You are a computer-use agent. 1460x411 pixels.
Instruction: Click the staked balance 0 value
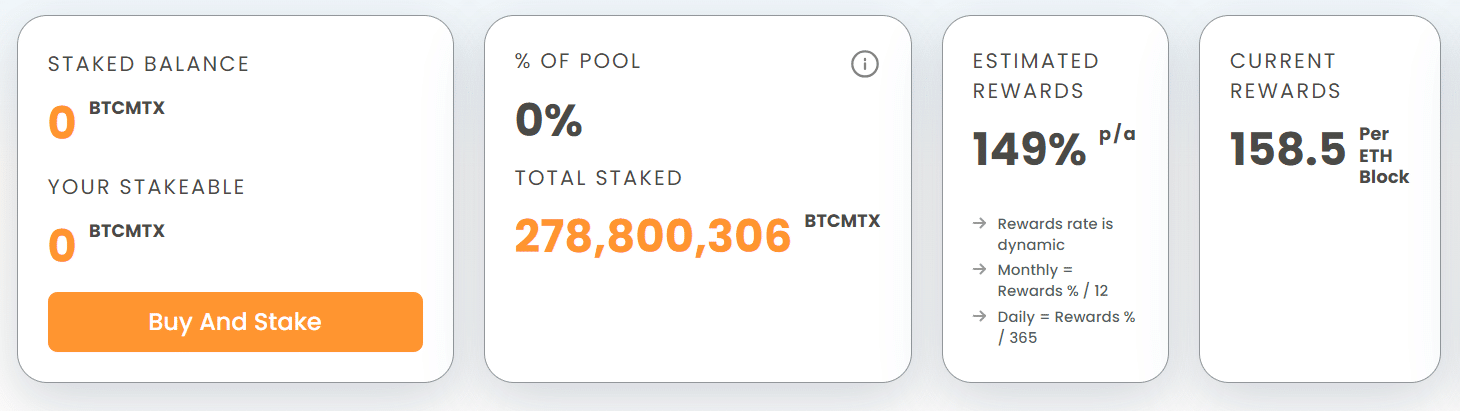click(x=62, y=124)
